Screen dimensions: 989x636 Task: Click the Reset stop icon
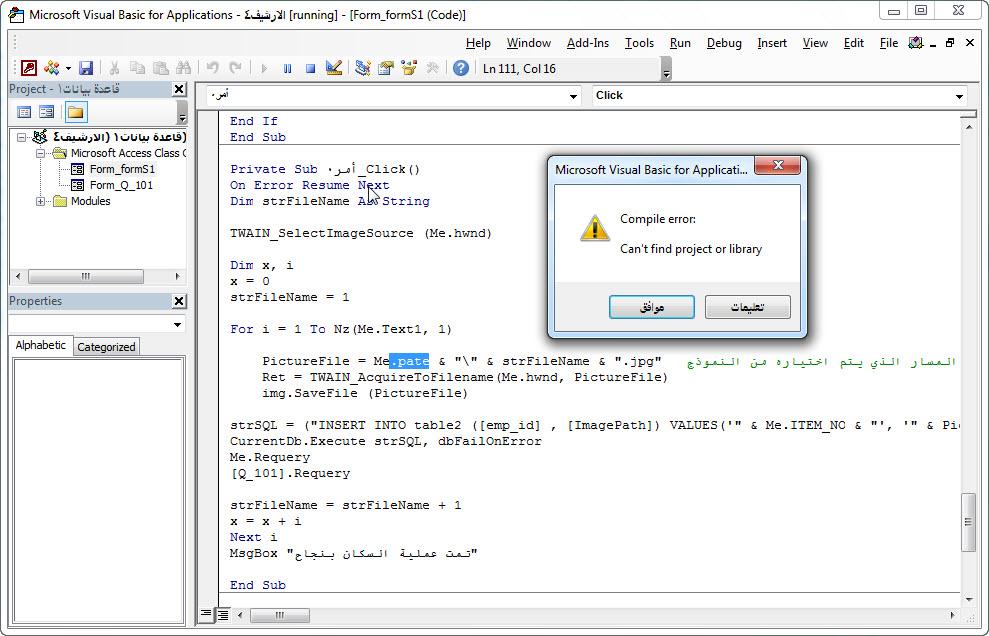[x=310, y=68]
